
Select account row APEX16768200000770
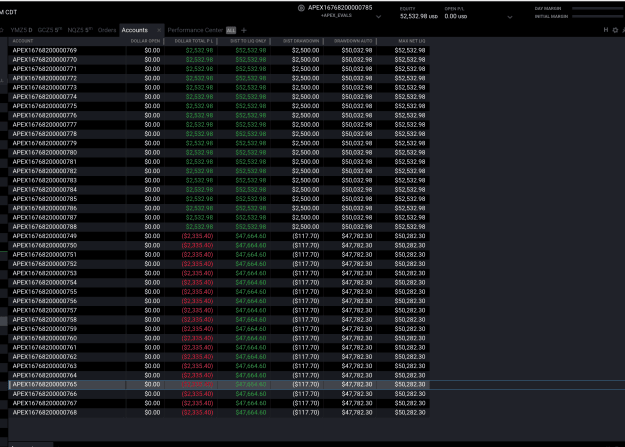[x=219, y=60]
